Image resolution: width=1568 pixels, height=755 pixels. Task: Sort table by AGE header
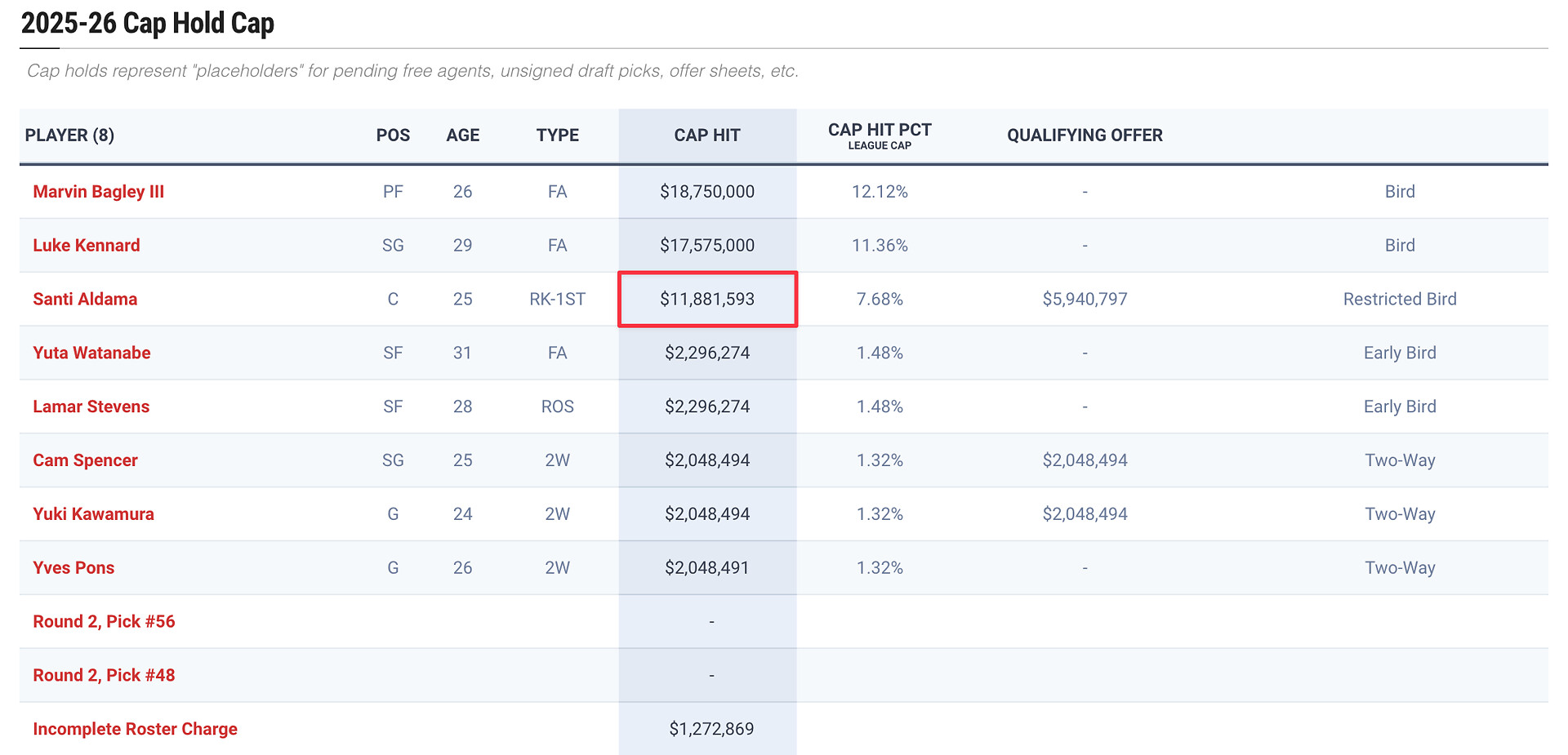462,135
